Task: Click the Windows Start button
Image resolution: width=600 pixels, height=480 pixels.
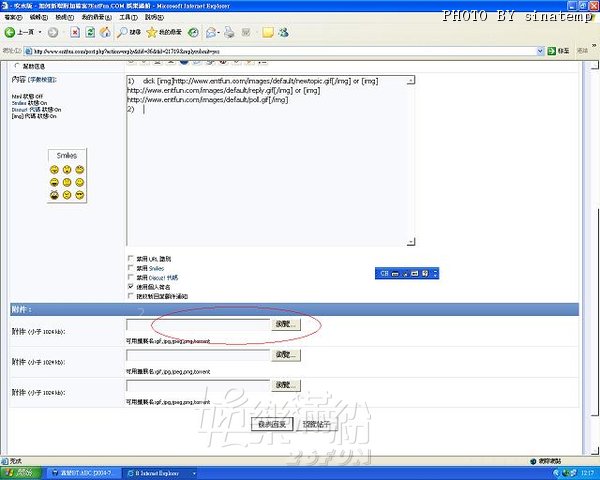Action: point(20,472)
